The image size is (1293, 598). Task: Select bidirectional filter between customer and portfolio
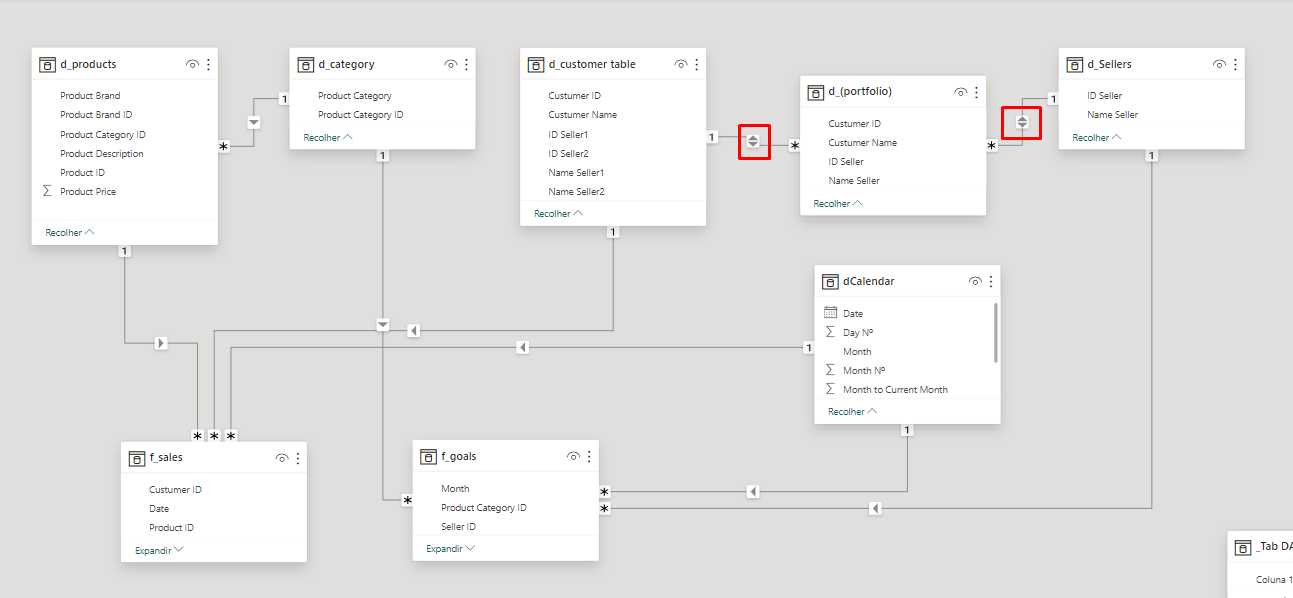754,141
